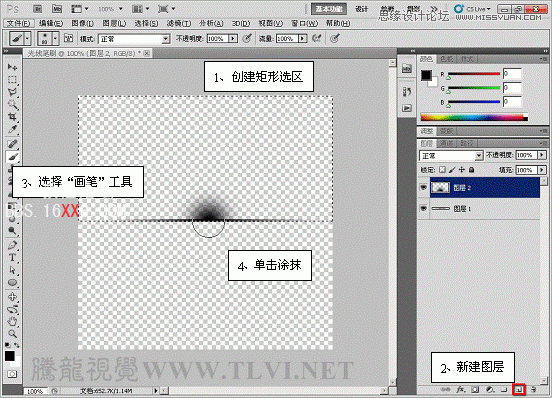Toggle visibility of 图层 1
552x398 pixels.
[x=423, y=209]
